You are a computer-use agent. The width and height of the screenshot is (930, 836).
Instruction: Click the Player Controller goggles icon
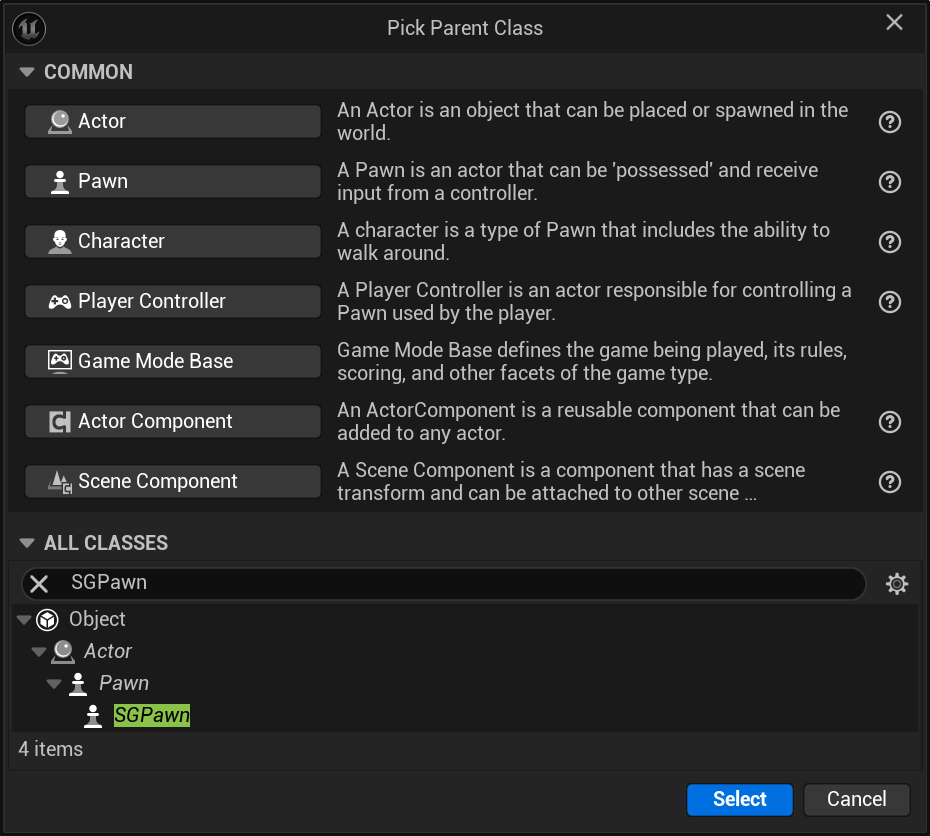point(60,301)
